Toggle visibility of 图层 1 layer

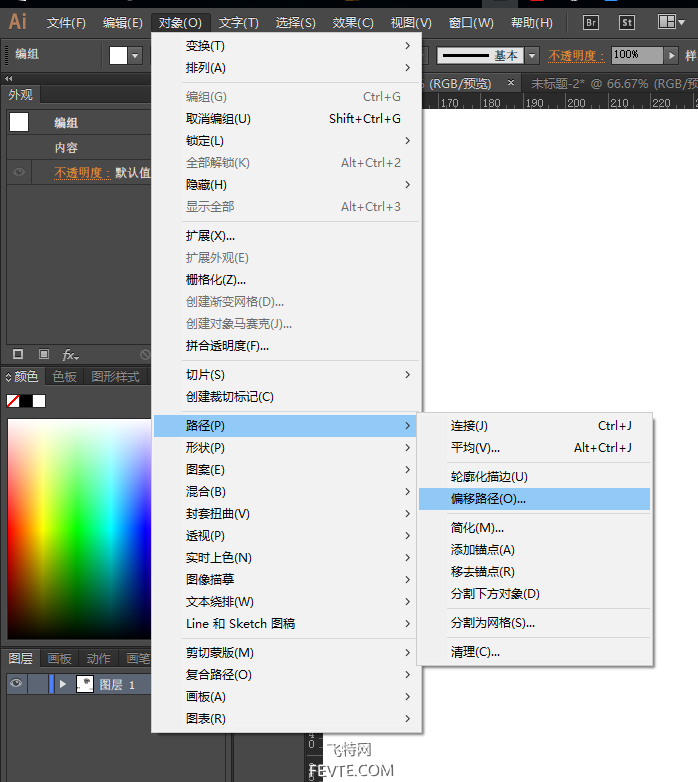[16, 683]
